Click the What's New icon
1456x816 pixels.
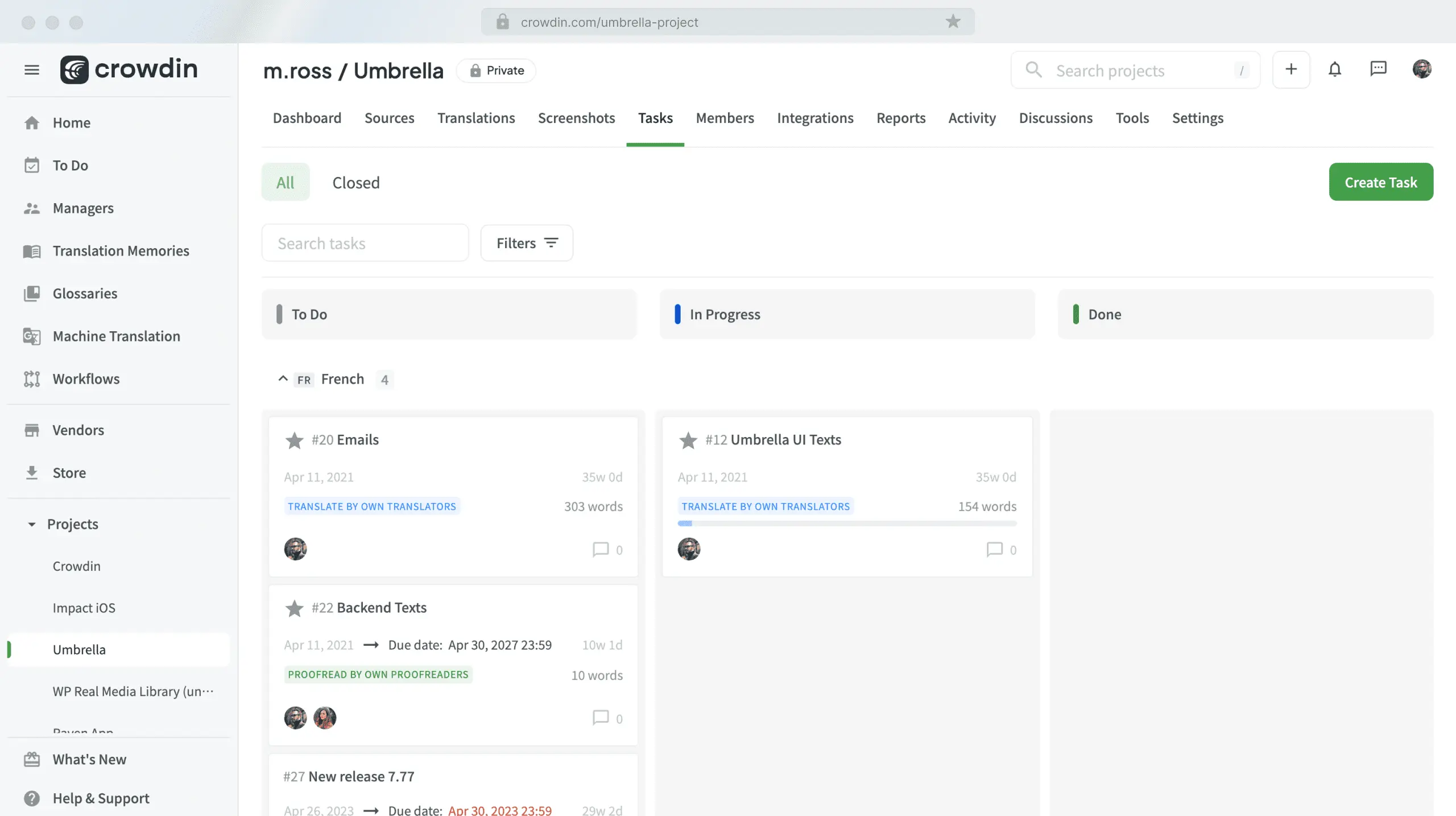(x=31, y=758)
